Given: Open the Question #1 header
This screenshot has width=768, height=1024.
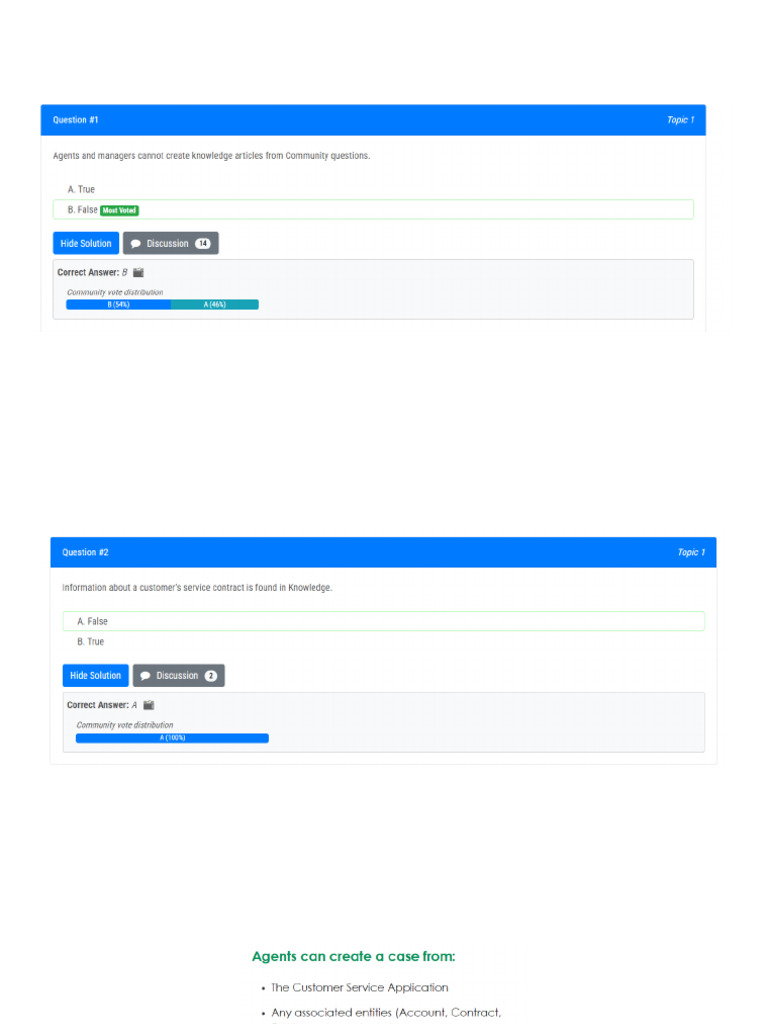Looking at the screenshot, I should (76, 120).
